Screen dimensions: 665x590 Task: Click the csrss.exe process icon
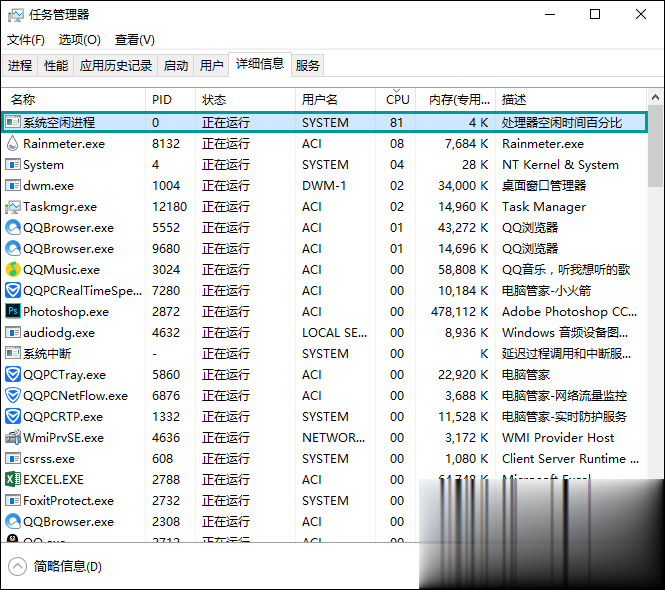[x=13, y=458]
